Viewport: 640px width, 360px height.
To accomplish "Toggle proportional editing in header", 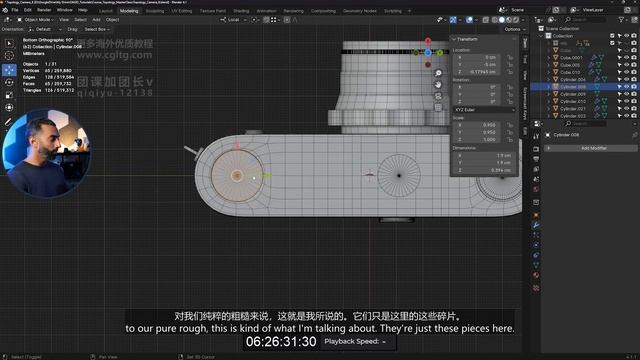I will coord(287,20).
